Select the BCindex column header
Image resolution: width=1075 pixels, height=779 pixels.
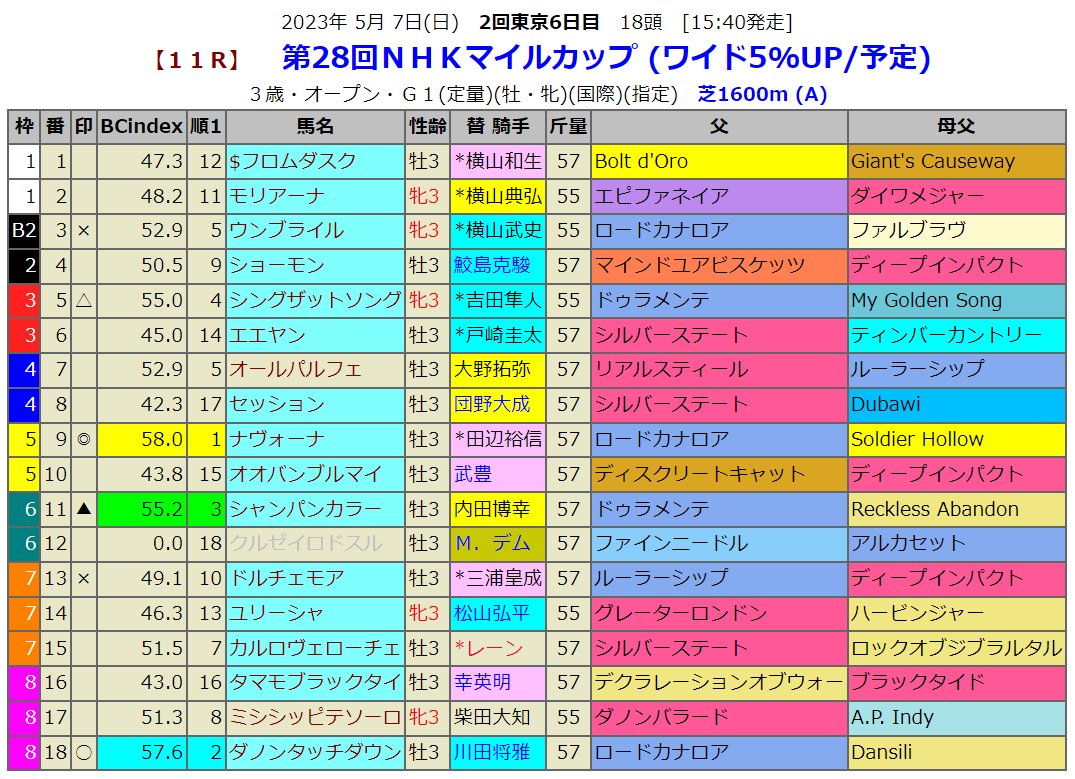[141, 126]
